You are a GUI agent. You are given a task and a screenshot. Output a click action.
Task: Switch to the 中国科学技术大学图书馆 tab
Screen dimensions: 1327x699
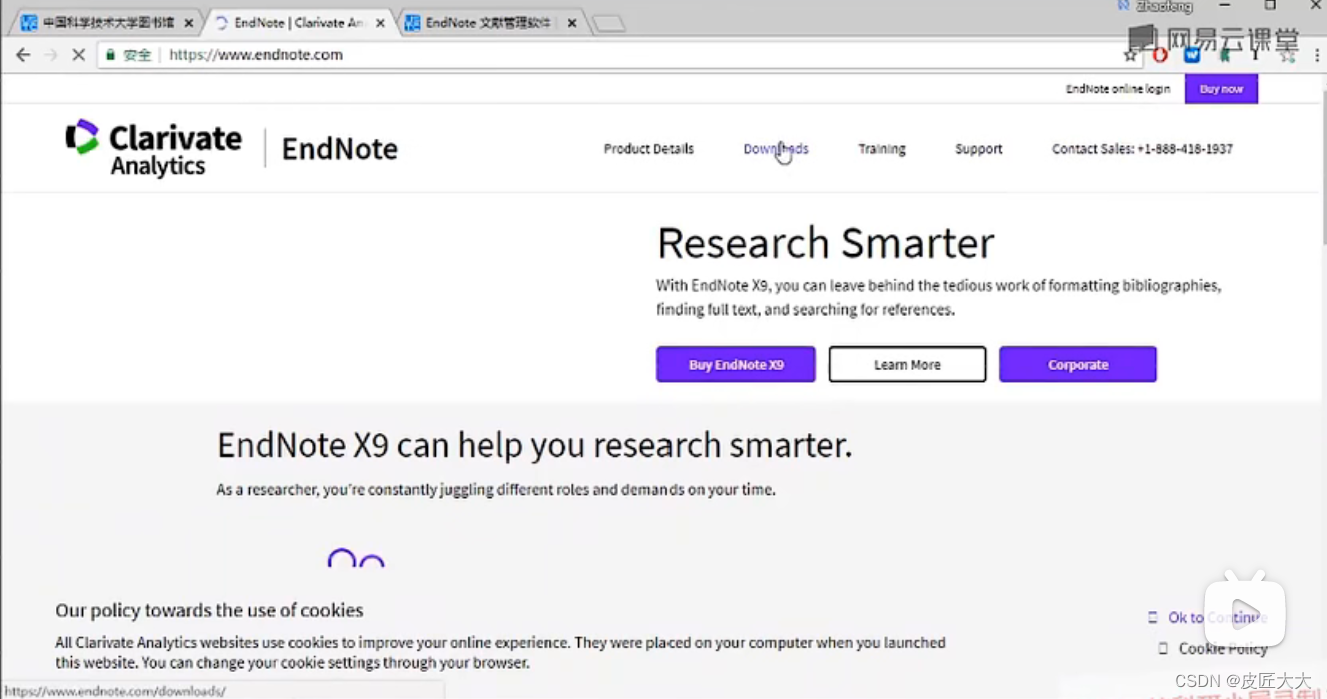100,21
